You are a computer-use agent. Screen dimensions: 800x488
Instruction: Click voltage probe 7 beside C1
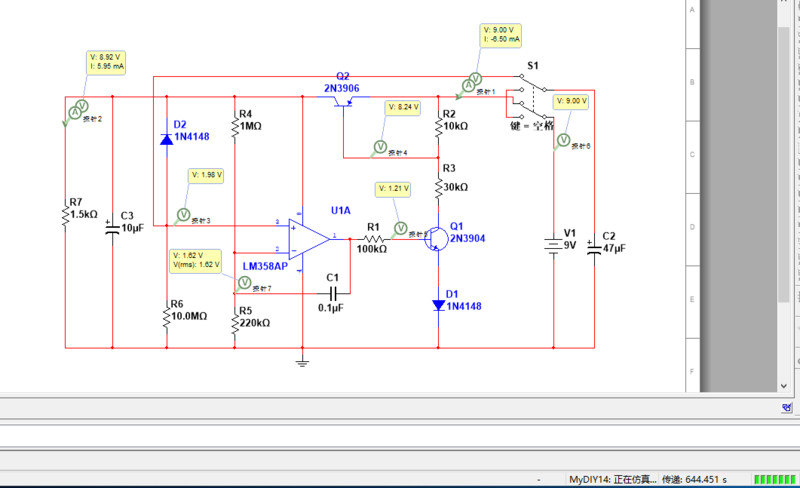click(x=240, y=283)
